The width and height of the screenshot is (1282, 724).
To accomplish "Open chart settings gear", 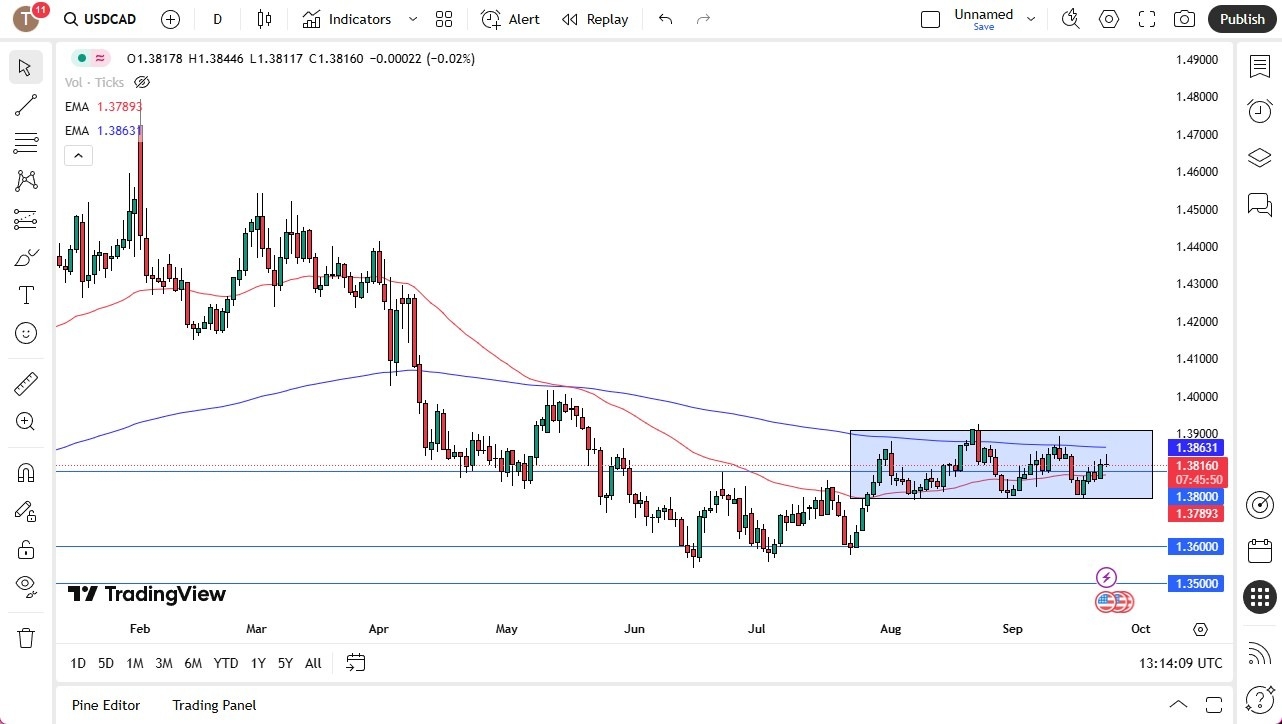I will tap(1108, 19).
